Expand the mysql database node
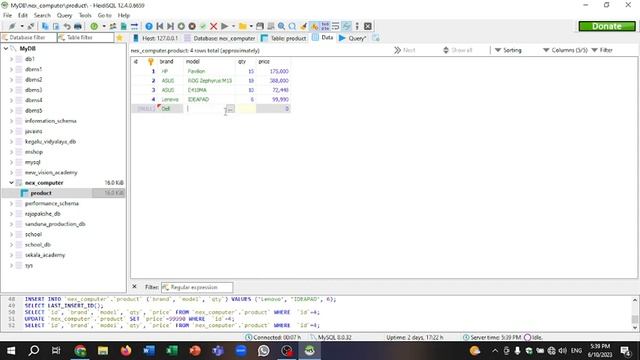Image resolution: width=640 pixels, height=360 pixels. point(11,162)
